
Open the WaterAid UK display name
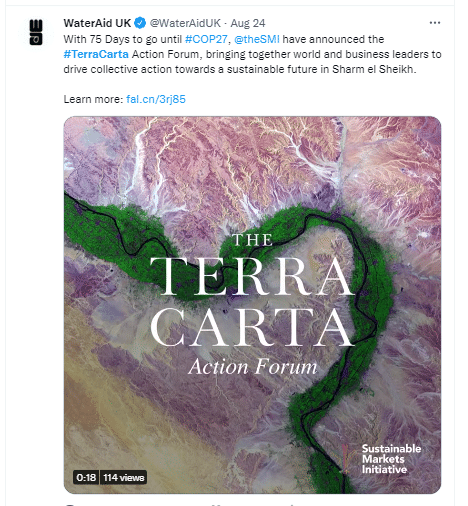pyautogui.click(x=97, y=23)
